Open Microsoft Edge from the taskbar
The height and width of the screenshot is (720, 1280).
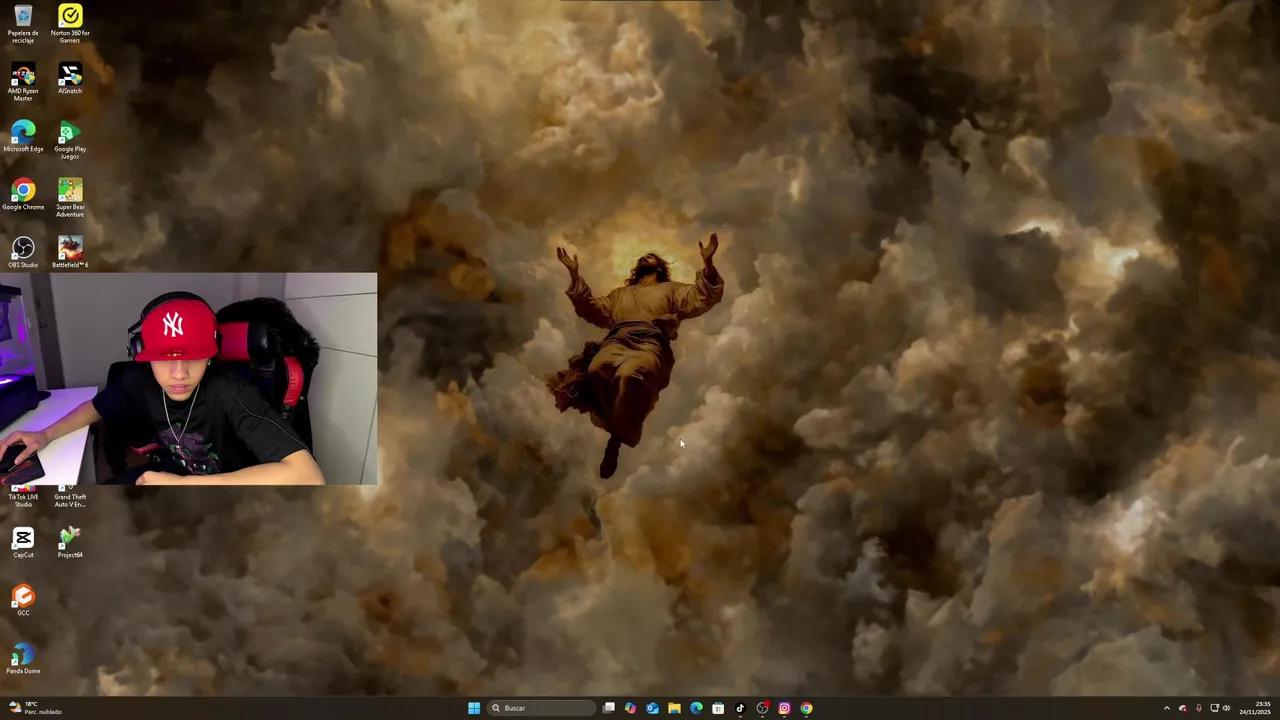point(696,708)
